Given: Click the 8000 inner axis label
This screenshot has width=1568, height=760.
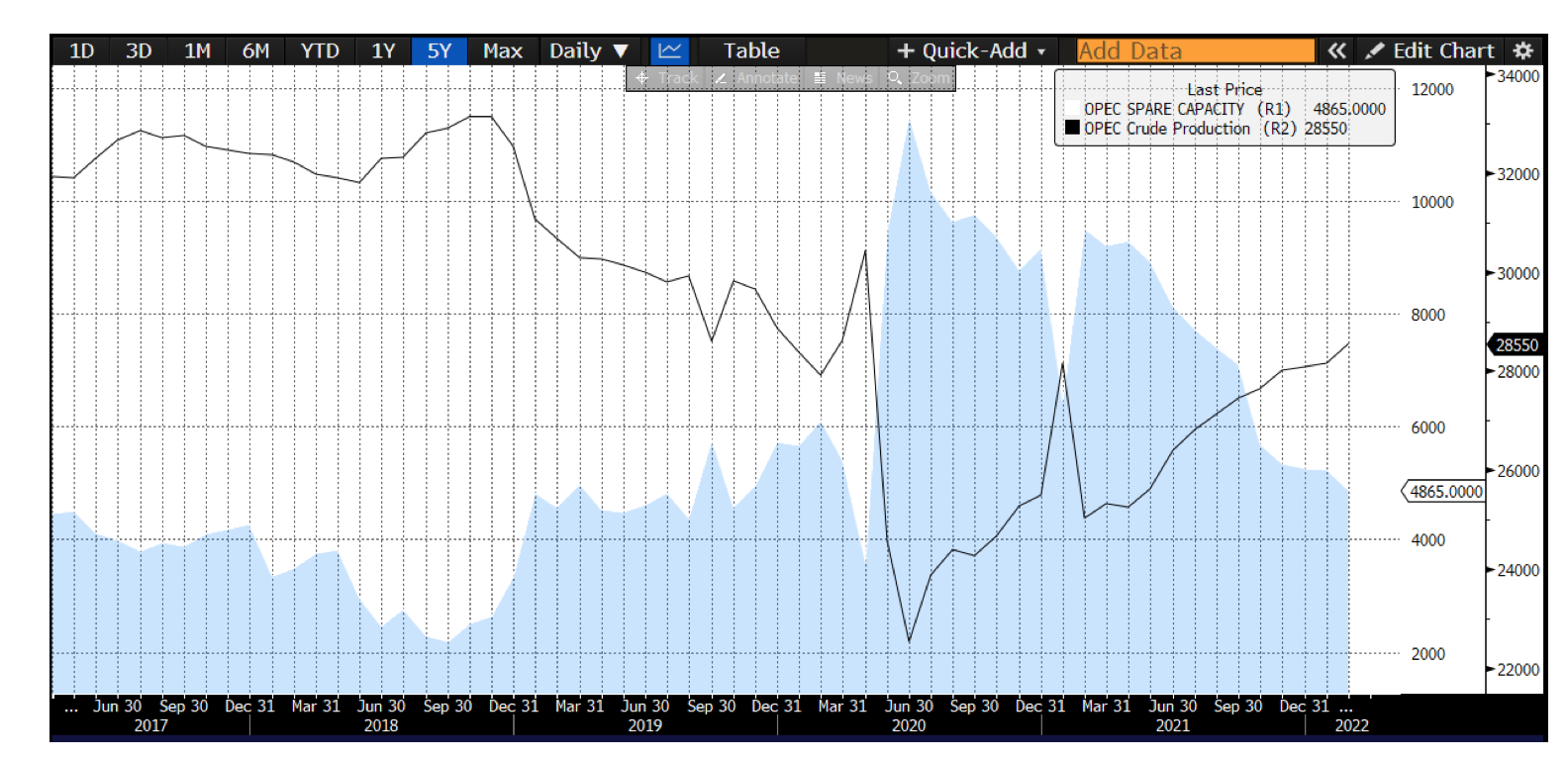Looking at the screenshot, I should [1427, 315].
